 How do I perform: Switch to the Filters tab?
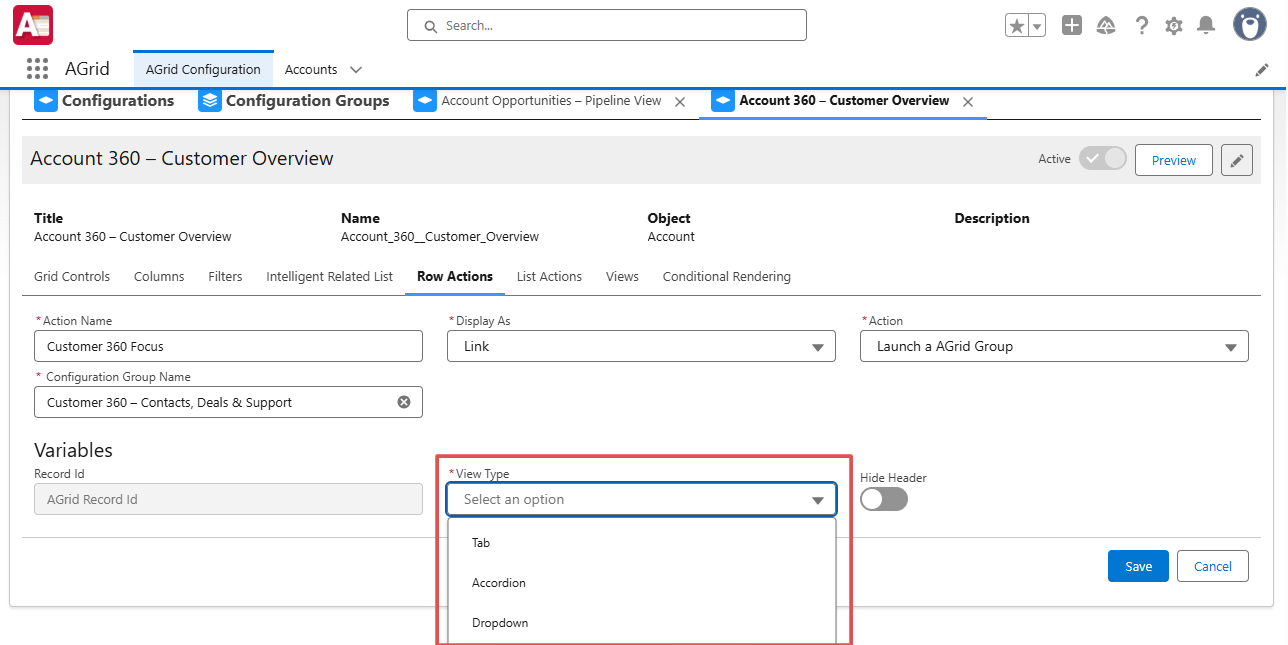click(225, 276)
